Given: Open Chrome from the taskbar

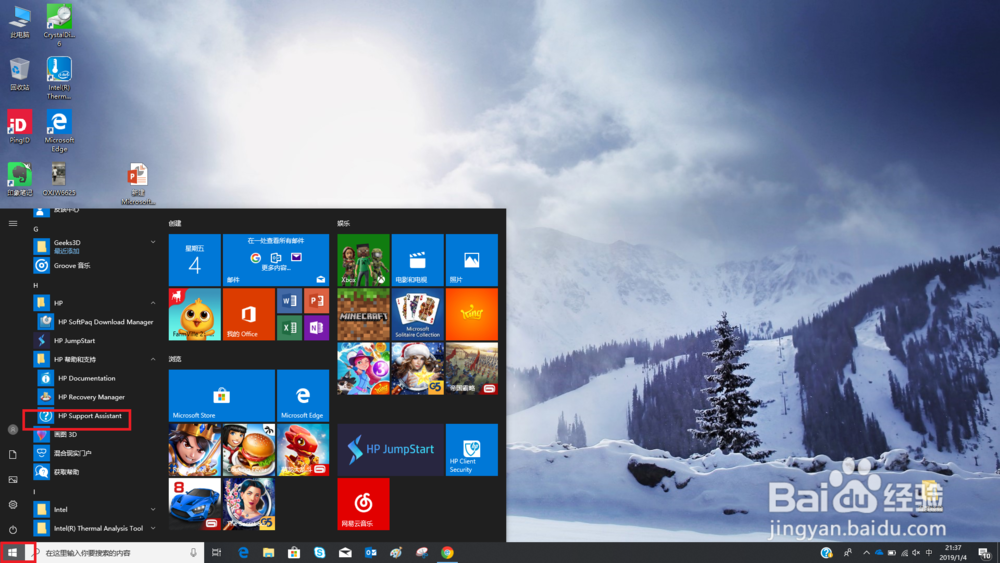Looking at the screenshot, I should click(x=448, y=553).
